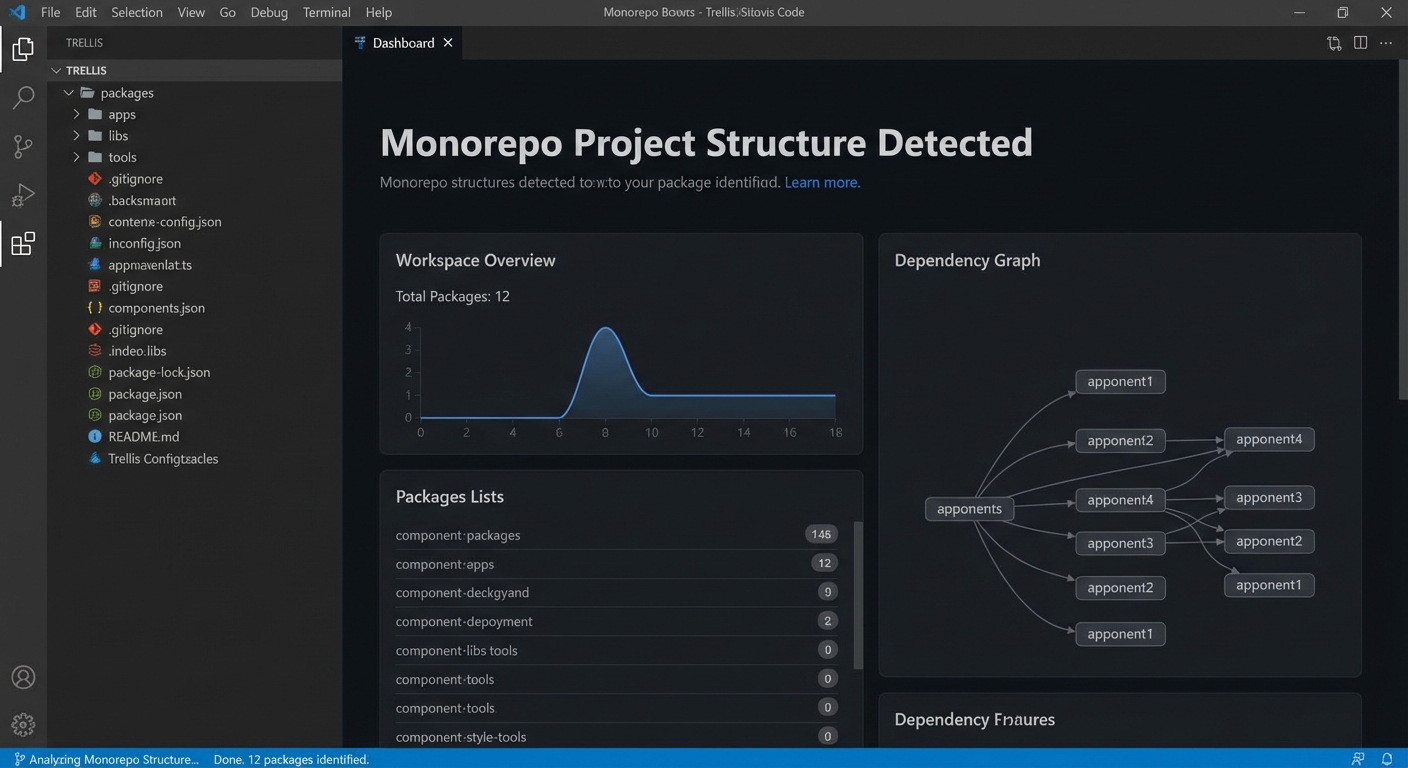Open the Selection menu
Screen dimensions: 1408x768
click(137, 12)
